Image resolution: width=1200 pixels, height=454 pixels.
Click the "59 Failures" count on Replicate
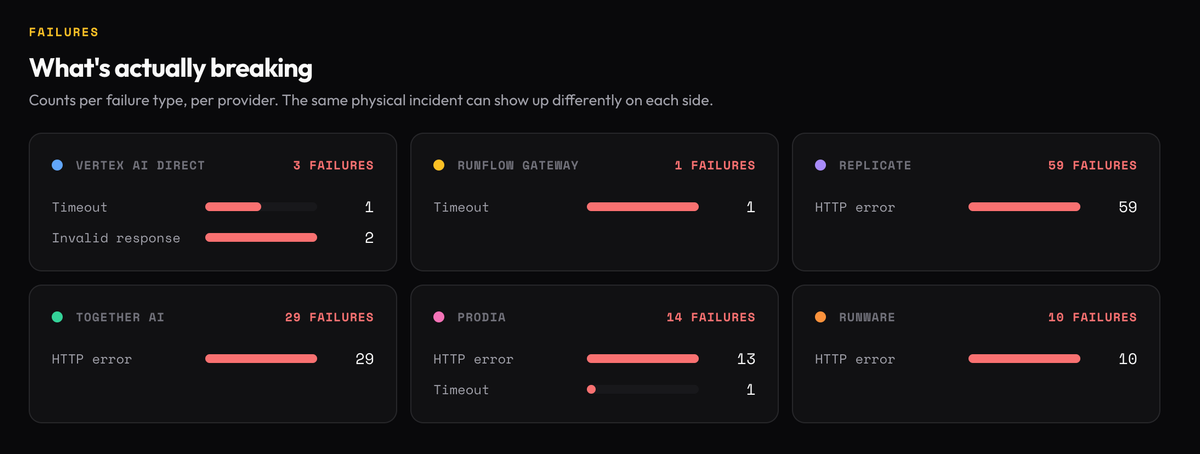(x=1093, y=165)
